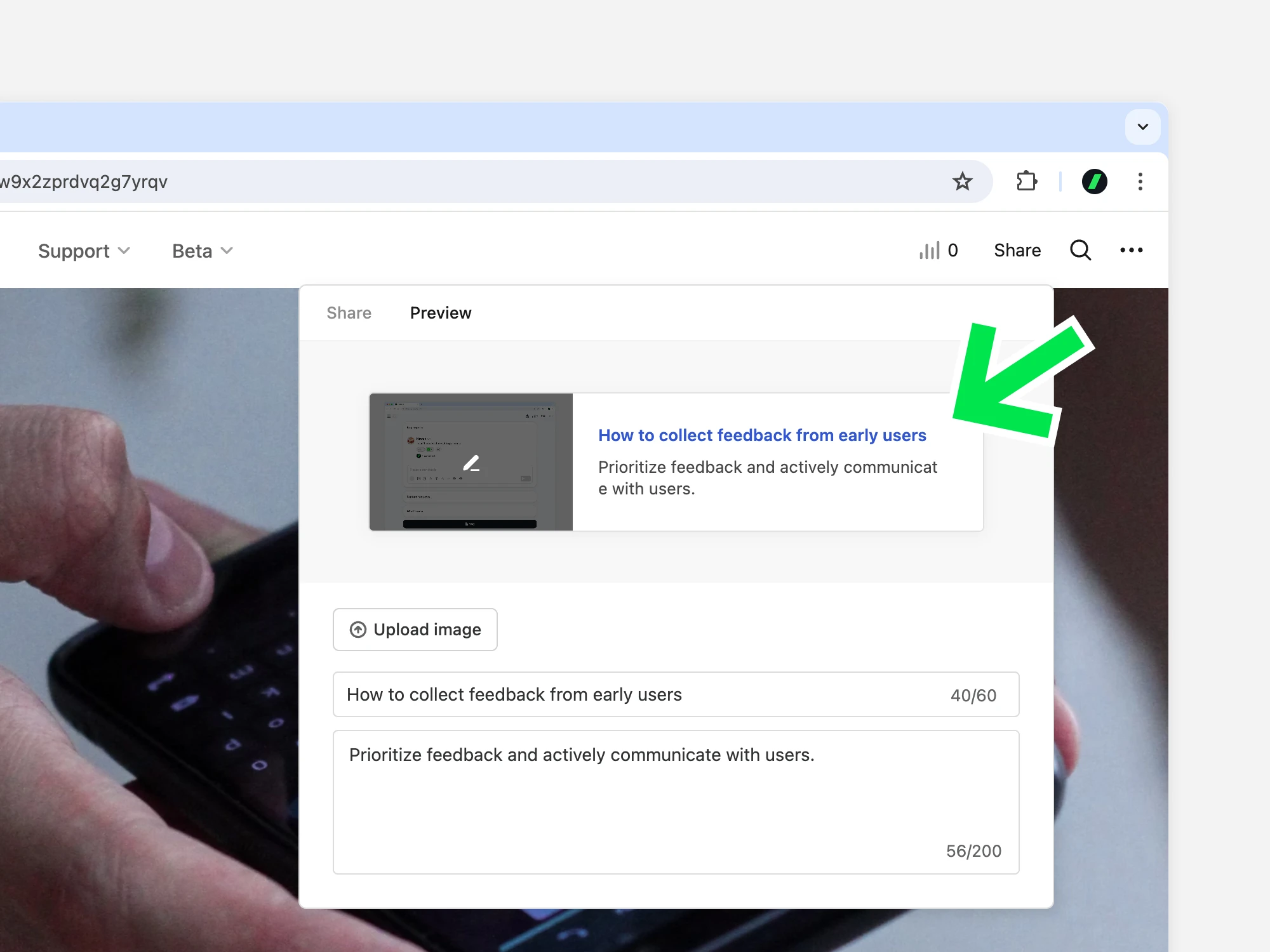This screenshot has height=952, width=1270.
Task: Open the browser extensions puzzle icon
Action: [1026, 182]
